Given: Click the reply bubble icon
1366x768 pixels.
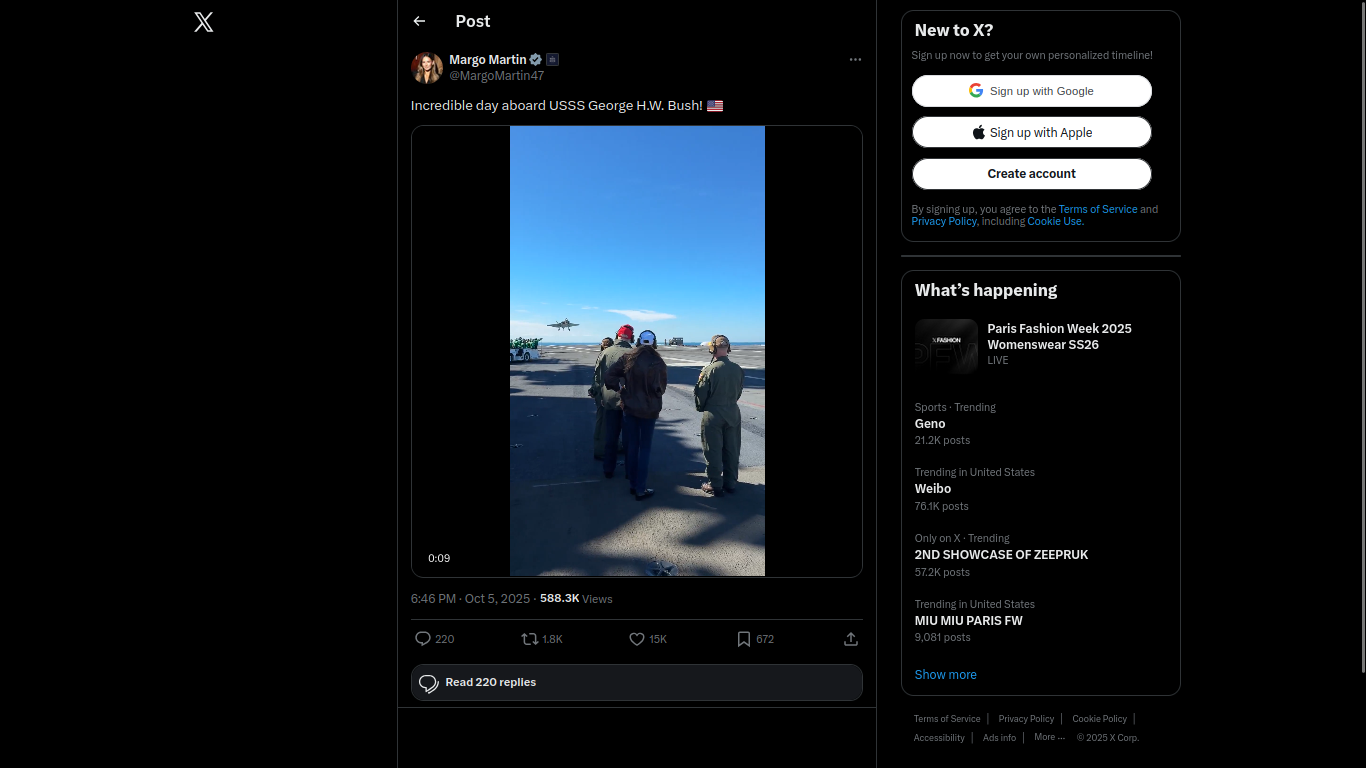Looking at the screenshot, I should (423, 639).
